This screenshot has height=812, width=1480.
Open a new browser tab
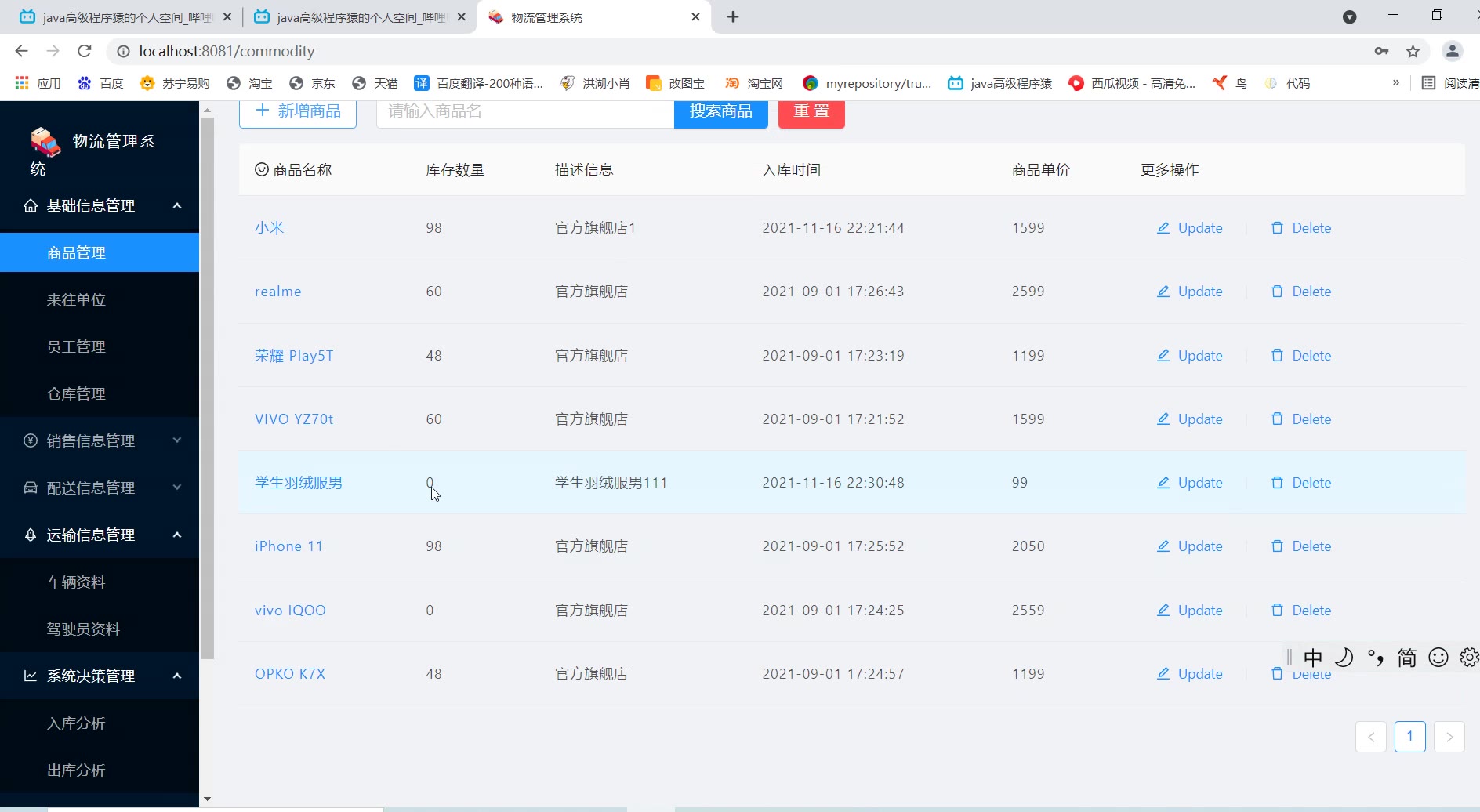pyautogui.click(x=733, y=16)
